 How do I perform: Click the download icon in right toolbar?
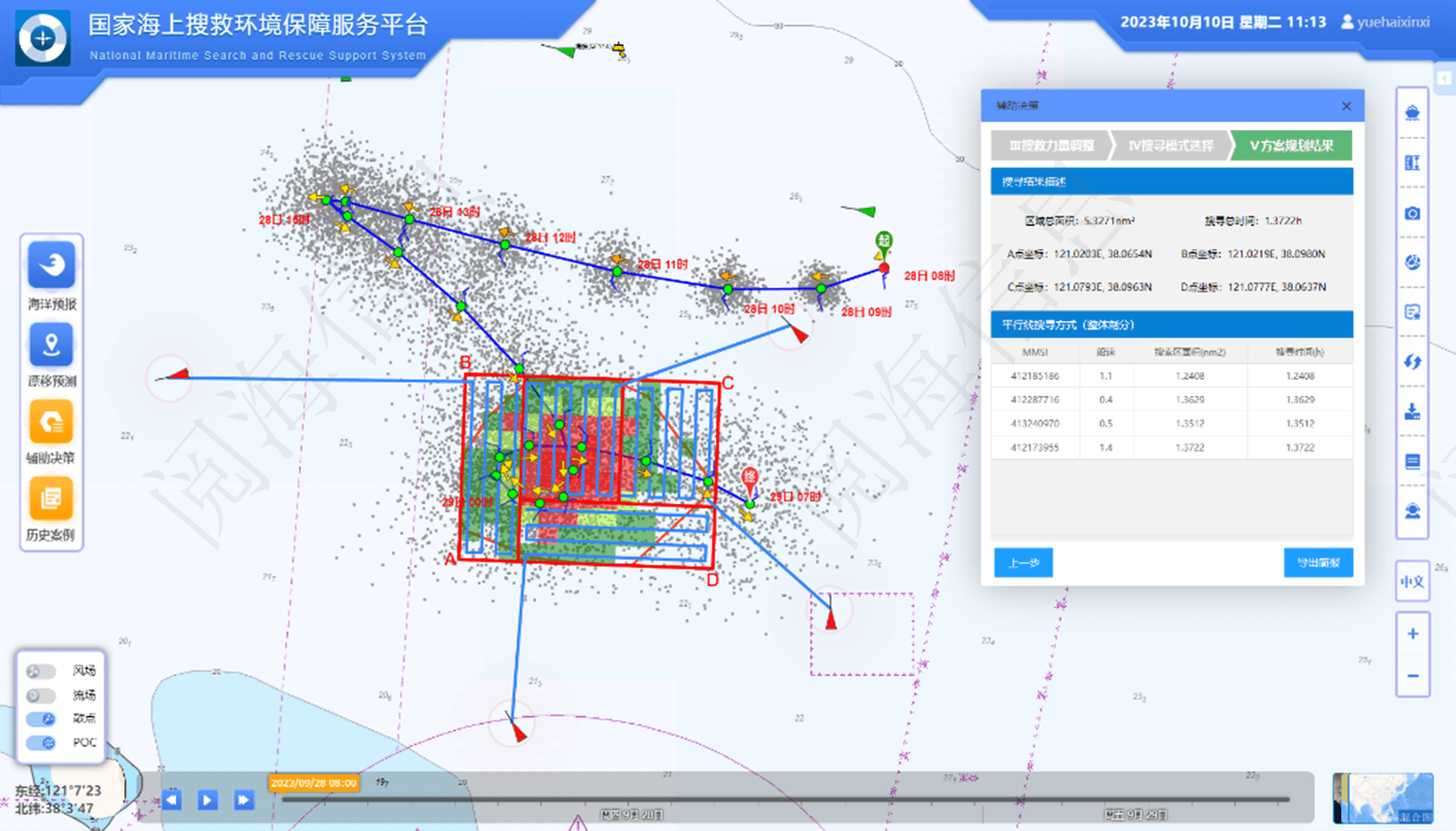pyautogui.click(x=1412, y=411)
